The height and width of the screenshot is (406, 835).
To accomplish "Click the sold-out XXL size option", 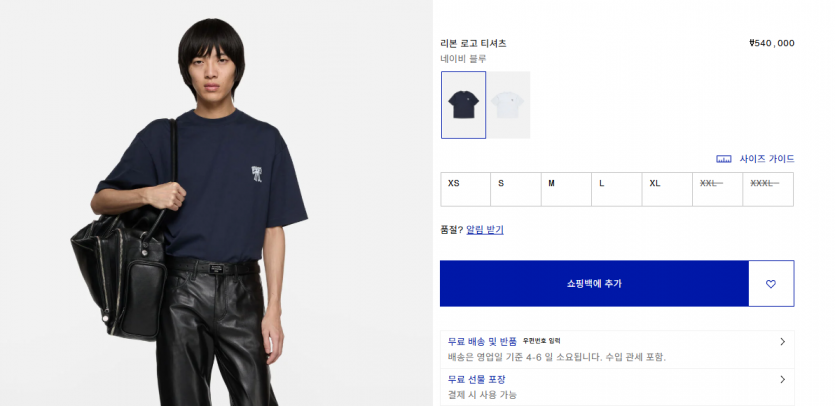I will click(717, 189).
